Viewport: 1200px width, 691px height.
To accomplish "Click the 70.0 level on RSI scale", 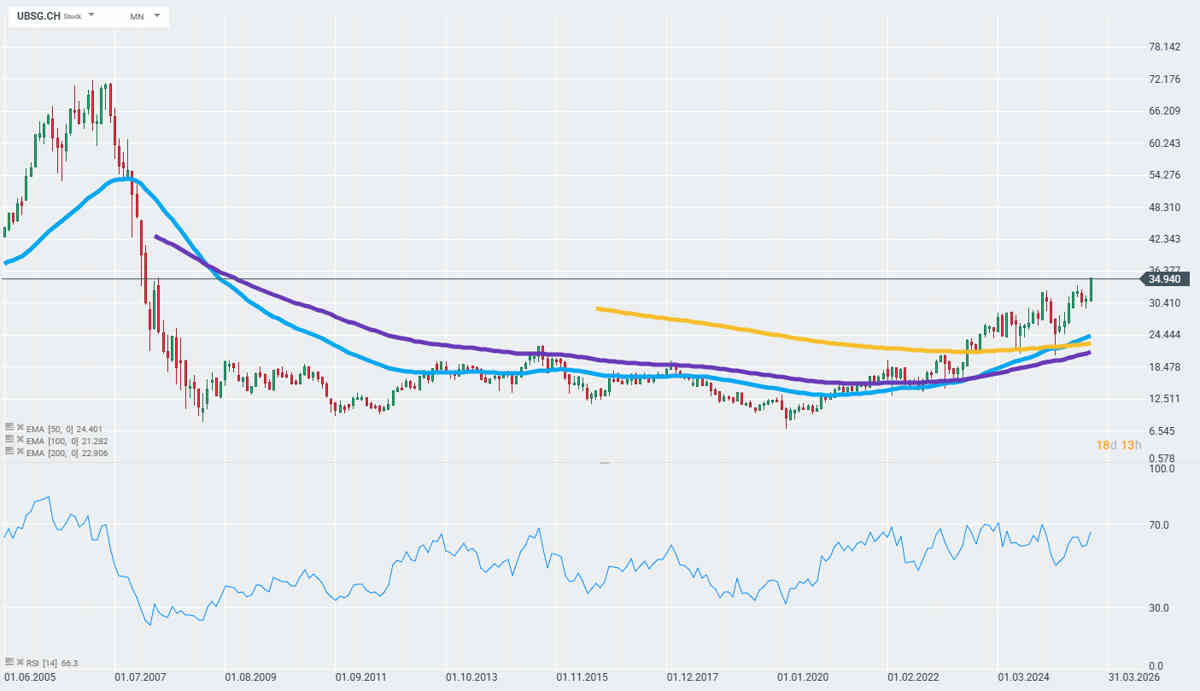I will (x=1159, y=525).
